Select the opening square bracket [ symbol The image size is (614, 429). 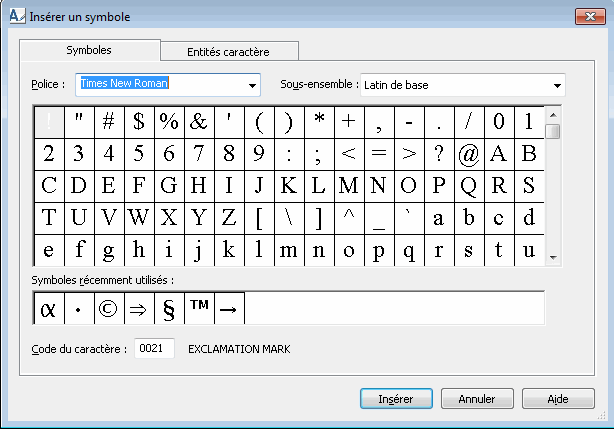click(259, 218)
